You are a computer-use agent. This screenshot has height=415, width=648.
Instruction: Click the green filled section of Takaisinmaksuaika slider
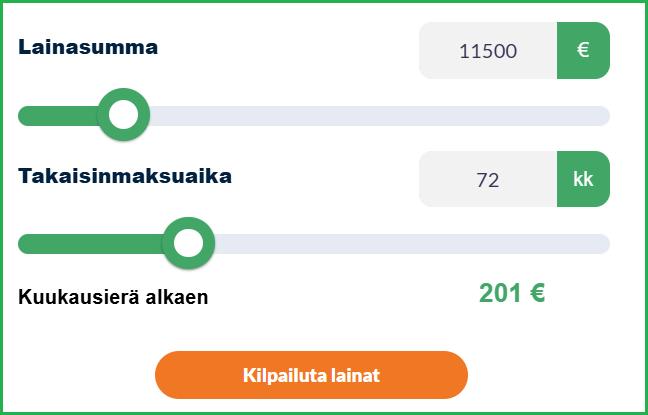click(x=90, y=244)
